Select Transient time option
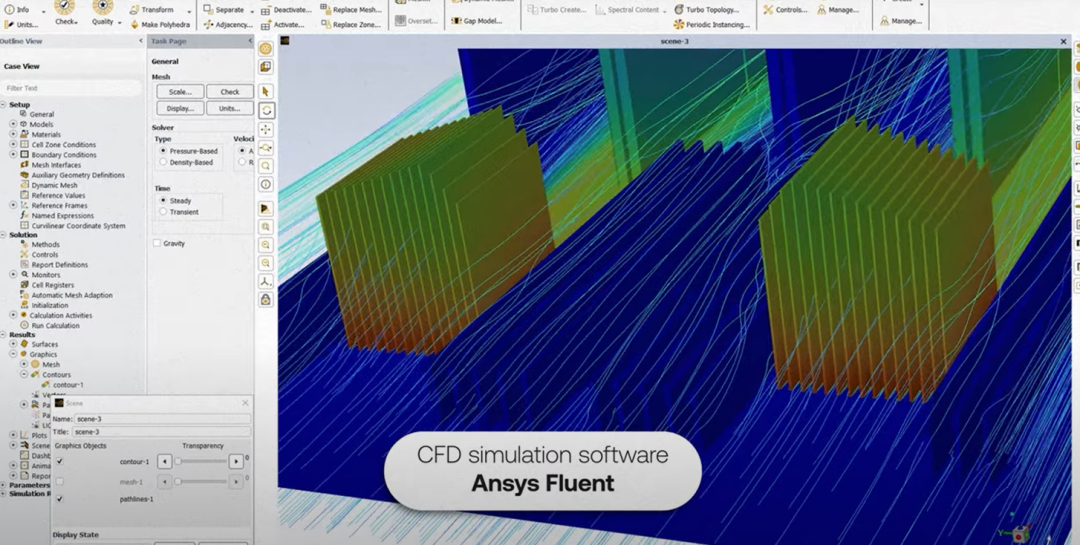The width and height of the screenshot is (1080, 545). tap(163, 212)
